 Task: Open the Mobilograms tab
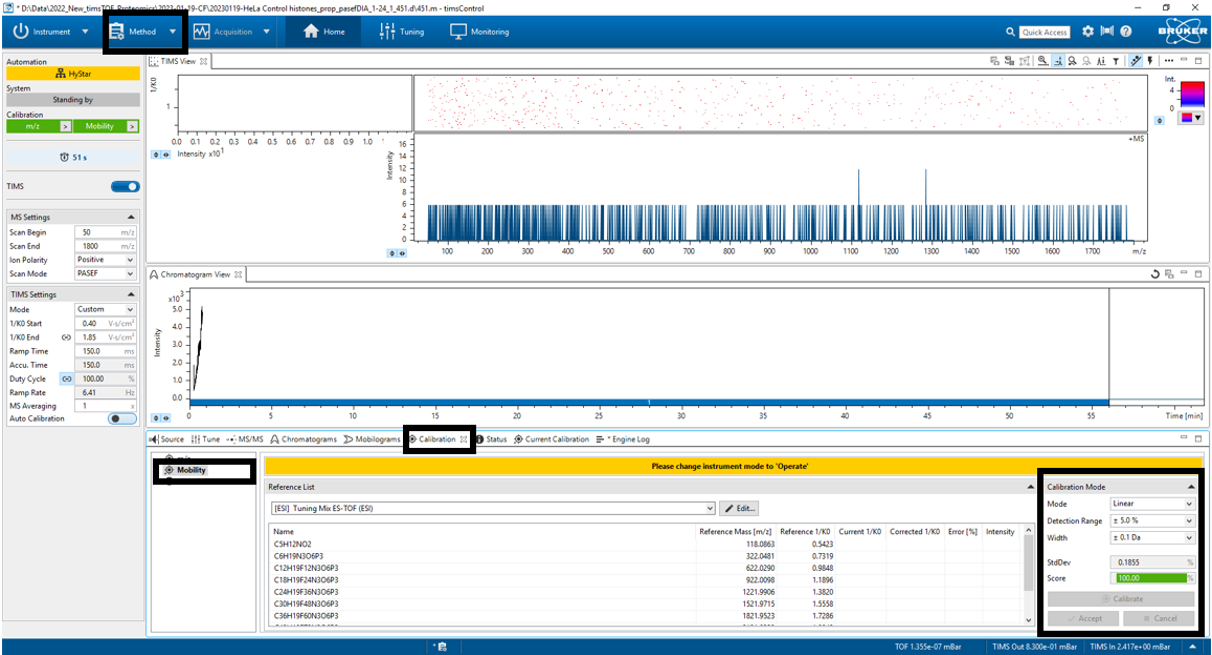[372, 439]
